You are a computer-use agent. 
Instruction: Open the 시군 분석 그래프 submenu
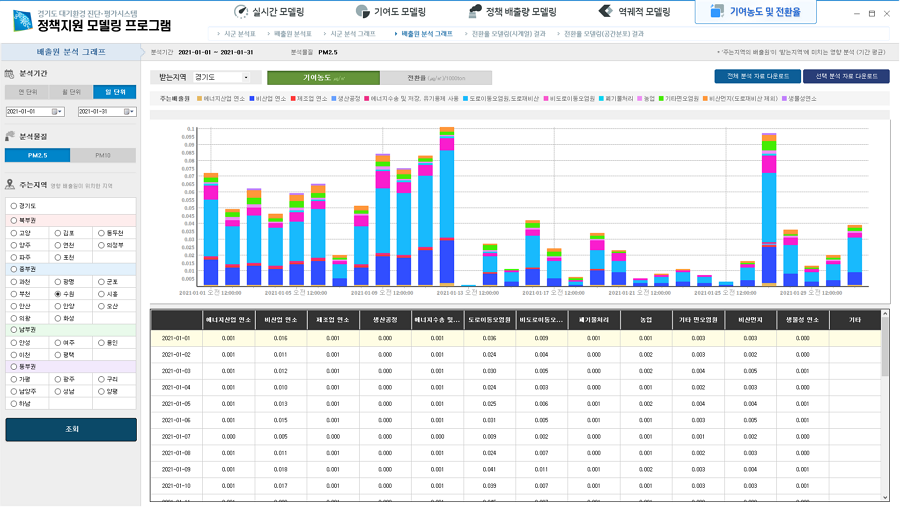[353, 34]
